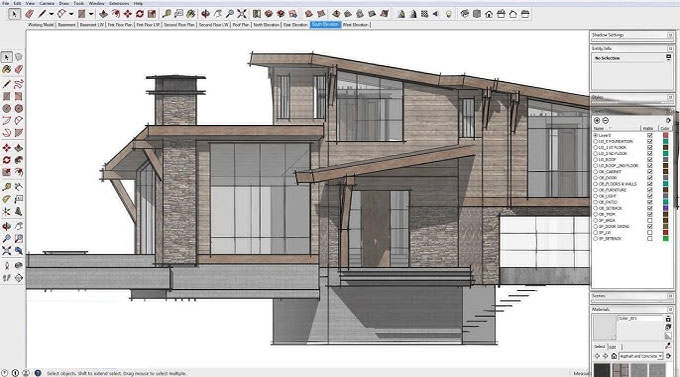Image resolution: width=680 pixels, height=377 pixels.
Task: Collapse the Materials panel
Action: point(670,309)
